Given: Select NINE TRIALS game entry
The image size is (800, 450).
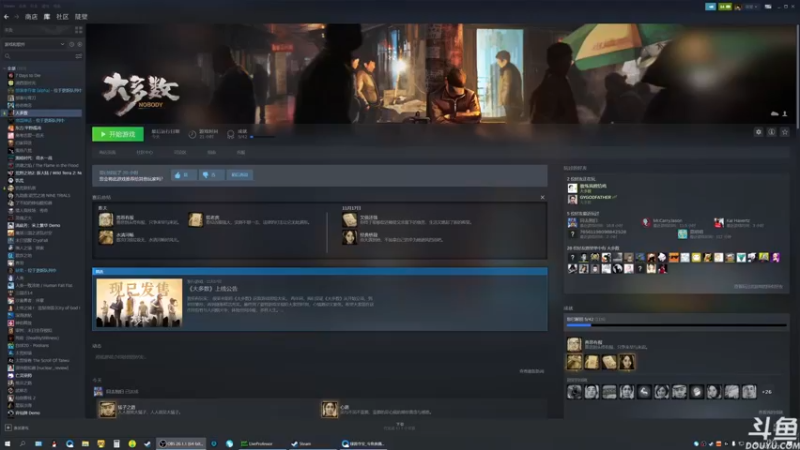Looking at the screenshot, I should (42, 195).
